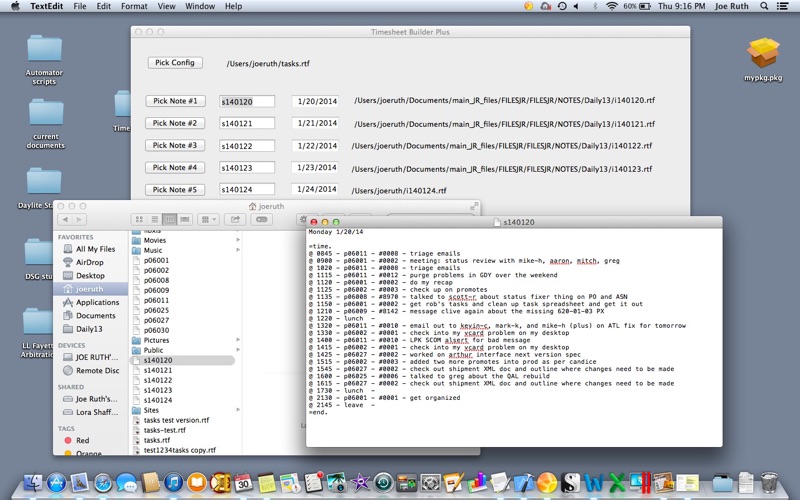Select file p06027 in Finder list
This screenshot has height=500, width=800.
[x=156, y=320]
